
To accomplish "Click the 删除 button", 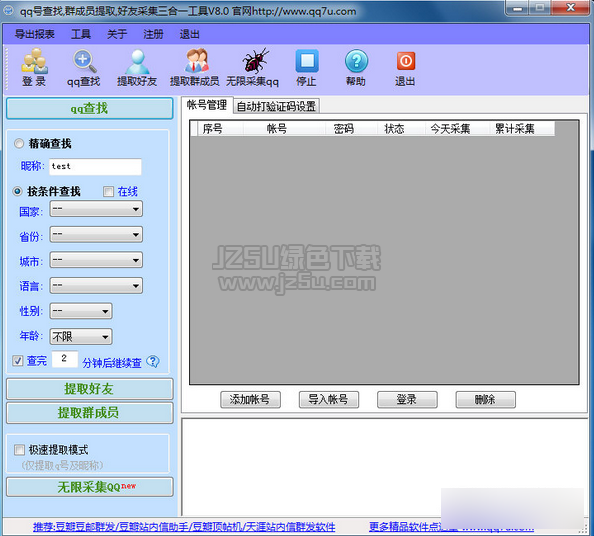I will [486, 400].
